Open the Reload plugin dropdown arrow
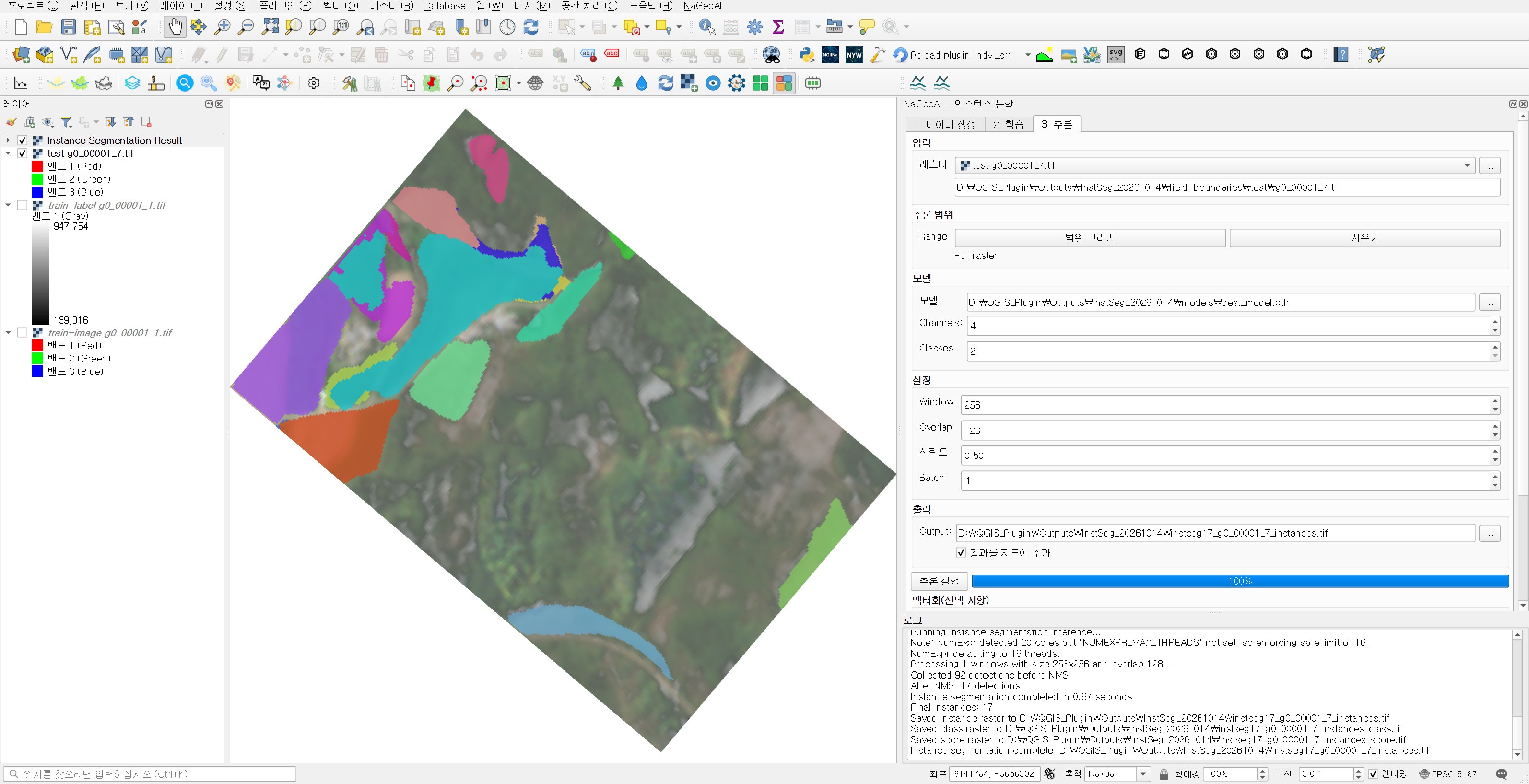Viewport: 1529px width, 784px height. click(1027, 55)
